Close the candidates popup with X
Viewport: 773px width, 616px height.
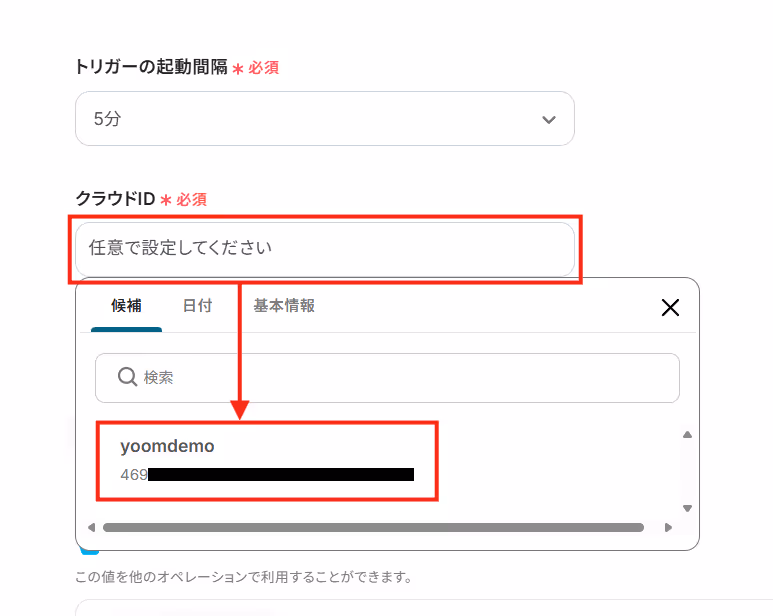[x=670, y=308]
